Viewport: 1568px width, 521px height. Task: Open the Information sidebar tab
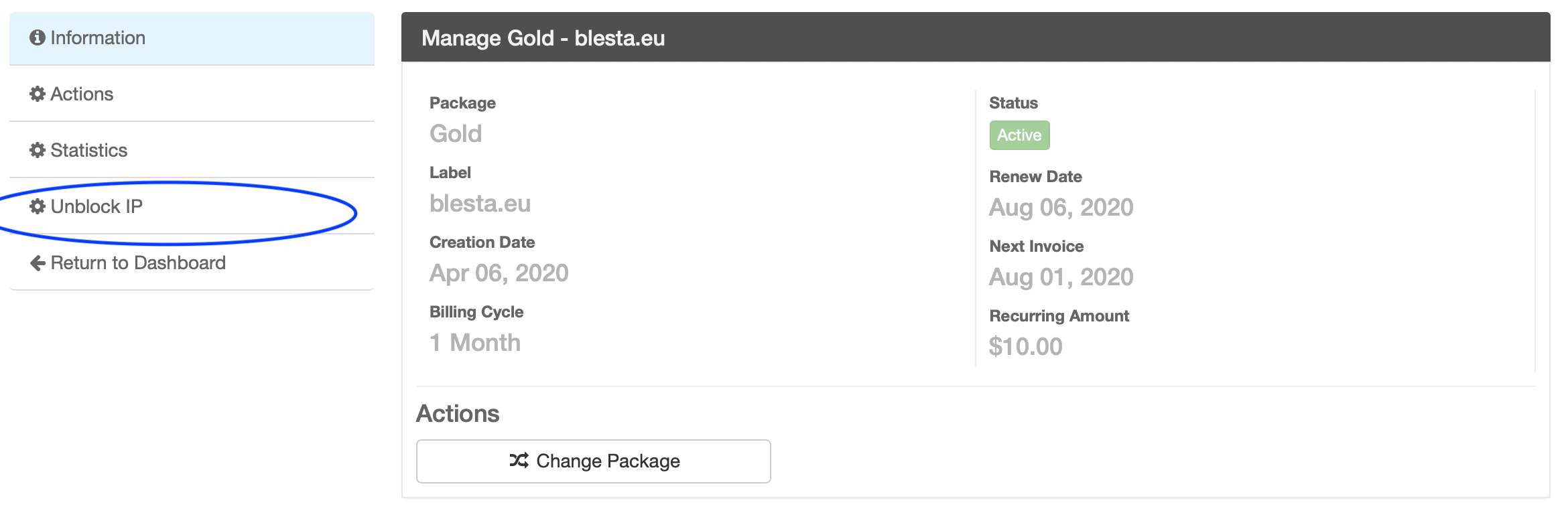click(98, 38)
